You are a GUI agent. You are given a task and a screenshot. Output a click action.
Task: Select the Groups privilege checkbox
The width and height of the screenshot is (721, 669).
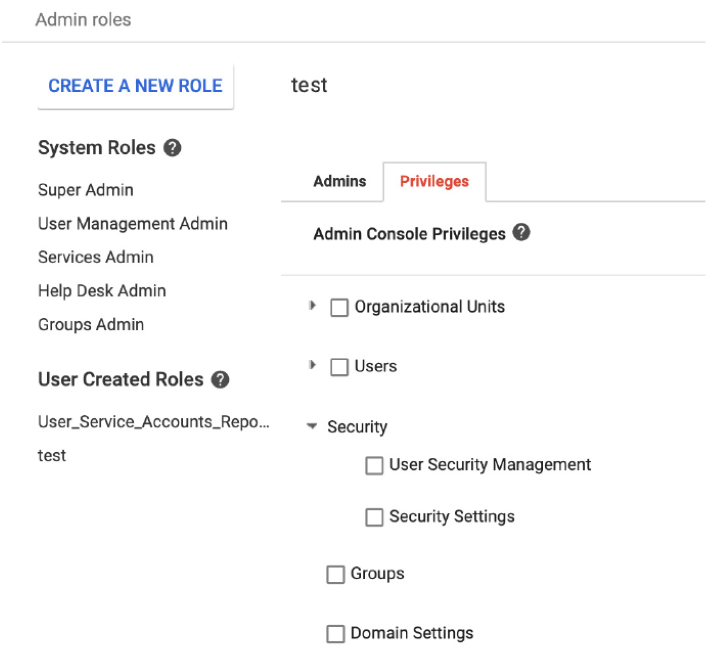(x=336, y=575)
